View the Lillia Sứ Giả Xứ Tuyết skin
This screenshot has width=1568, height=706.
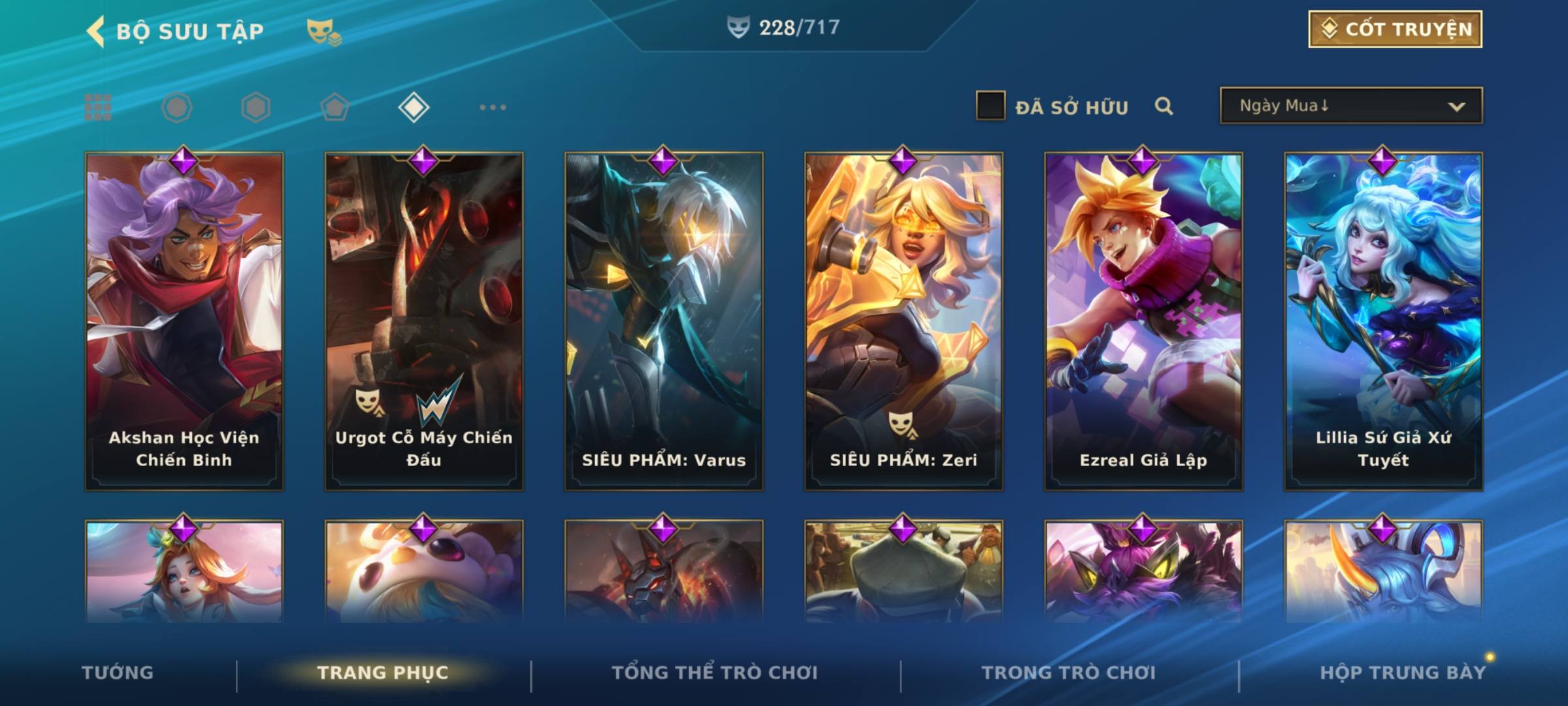pos(1383,321)
